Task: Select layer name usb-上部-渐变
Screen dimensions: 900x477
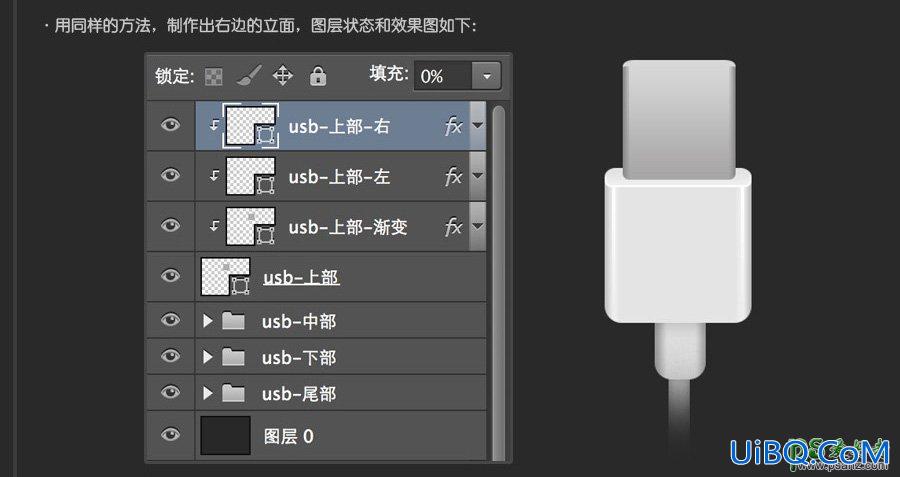Action: (348, 227)
